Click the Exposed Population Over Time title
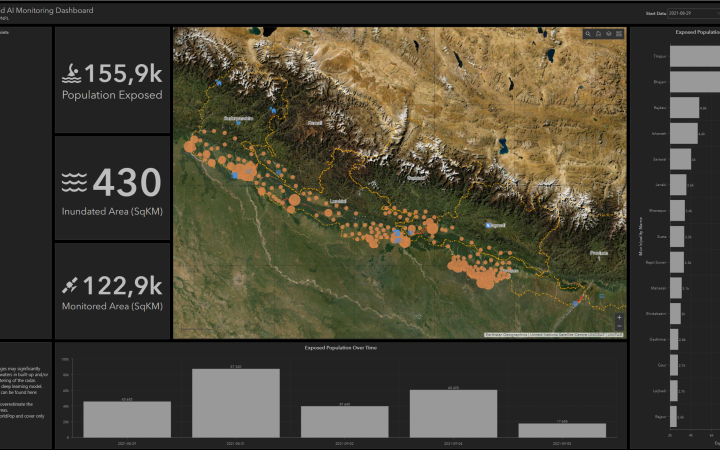 point(341,348)
